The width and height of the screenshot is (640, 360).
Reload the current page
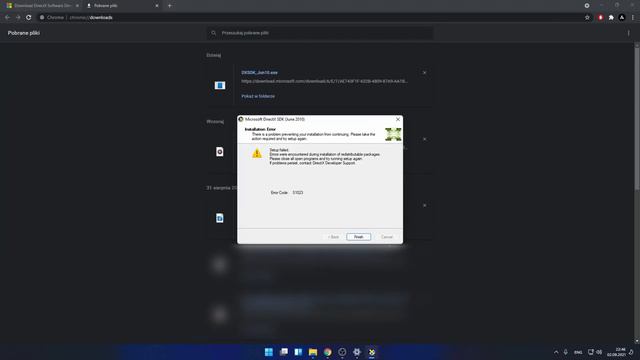click(x=29, y=18)
